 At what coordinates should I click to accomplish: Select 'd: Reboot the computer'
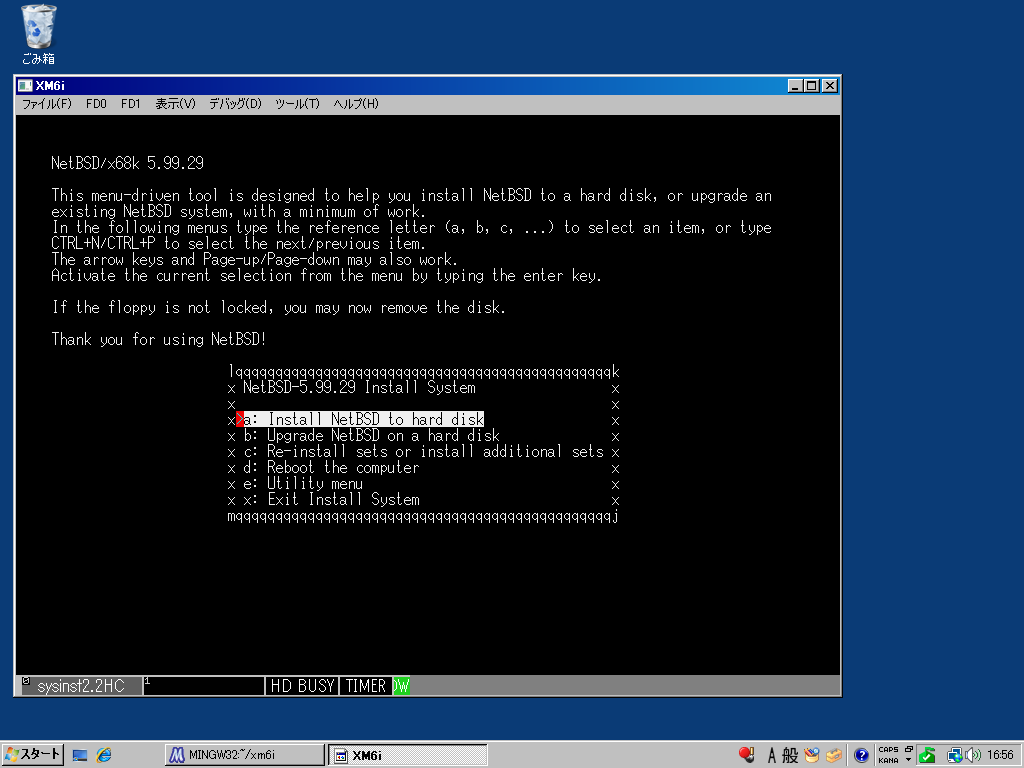pyautogui.click(x=331, y=468)
